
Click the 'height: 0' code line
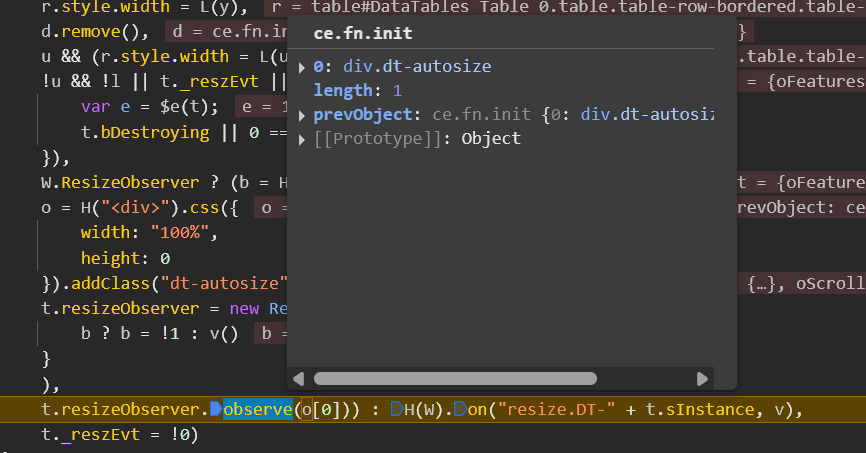[x=125, y=258]
